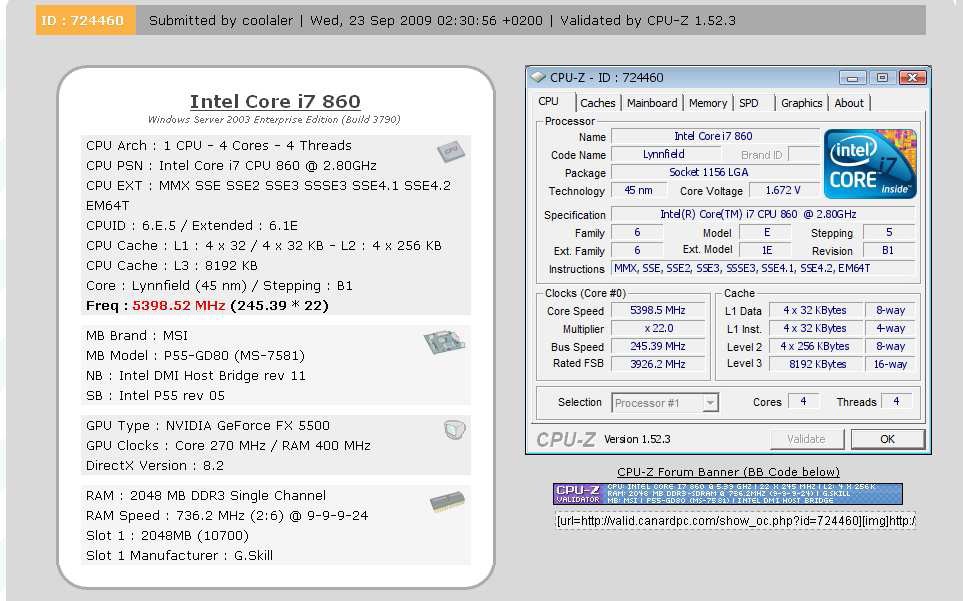Click the CPU-Z maximize button
Image resolution: width=963 pixels, height=601 pixels.
click(x=882, y=77)
